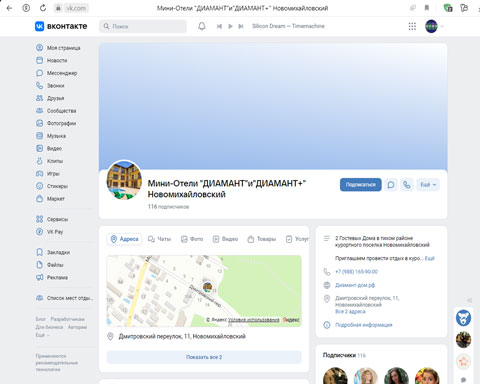Click the bookmark icon in address bar
The width and height of the screenshot is (480, 384).
coord(427,8)
